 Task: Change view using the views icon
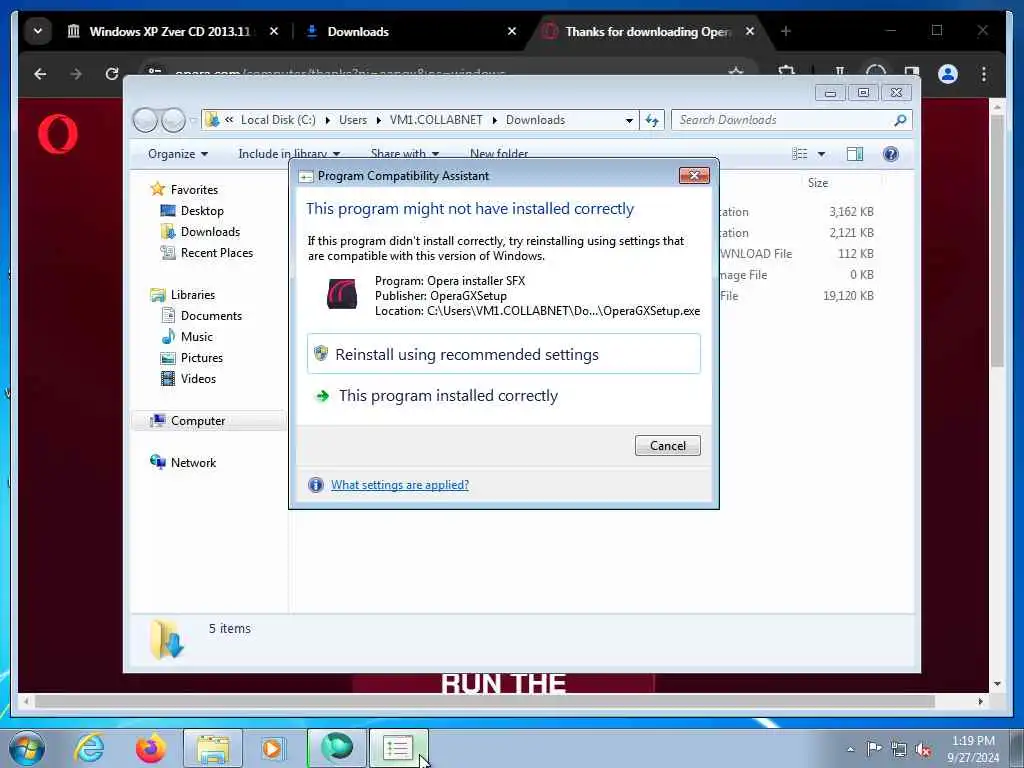799,153
